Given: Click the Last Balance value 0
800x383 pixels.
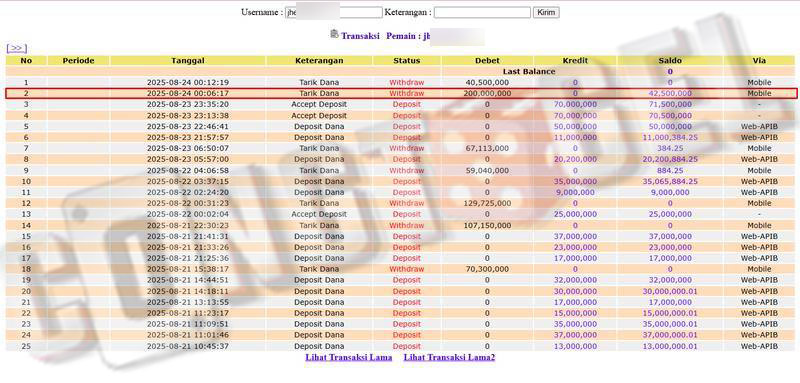Looking at the screenshot, I should (x=670, y=72).
